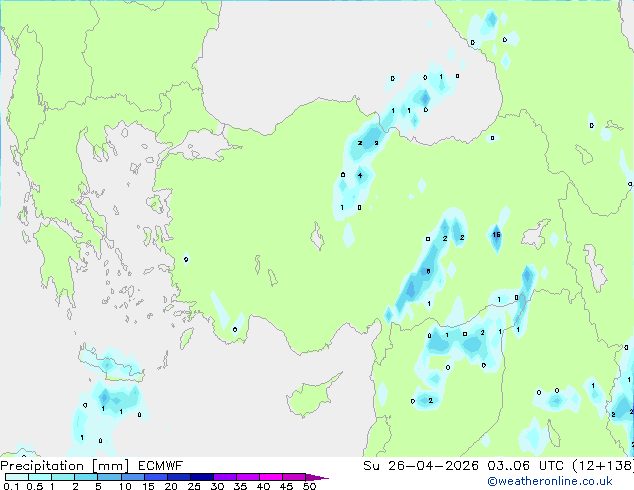
Task: Select the 35–40 mm legend color swatch
Action: [247, 477]
